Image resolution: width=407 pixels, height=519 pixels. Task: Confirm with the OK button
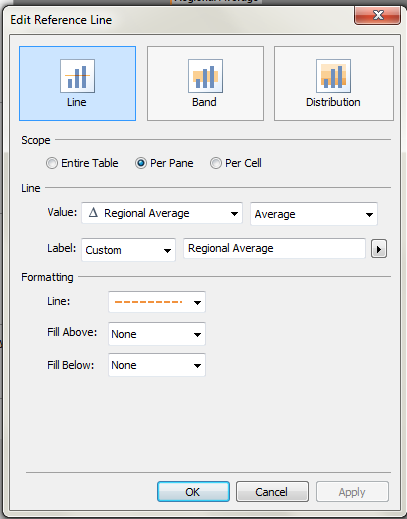(x=193, y=492)
